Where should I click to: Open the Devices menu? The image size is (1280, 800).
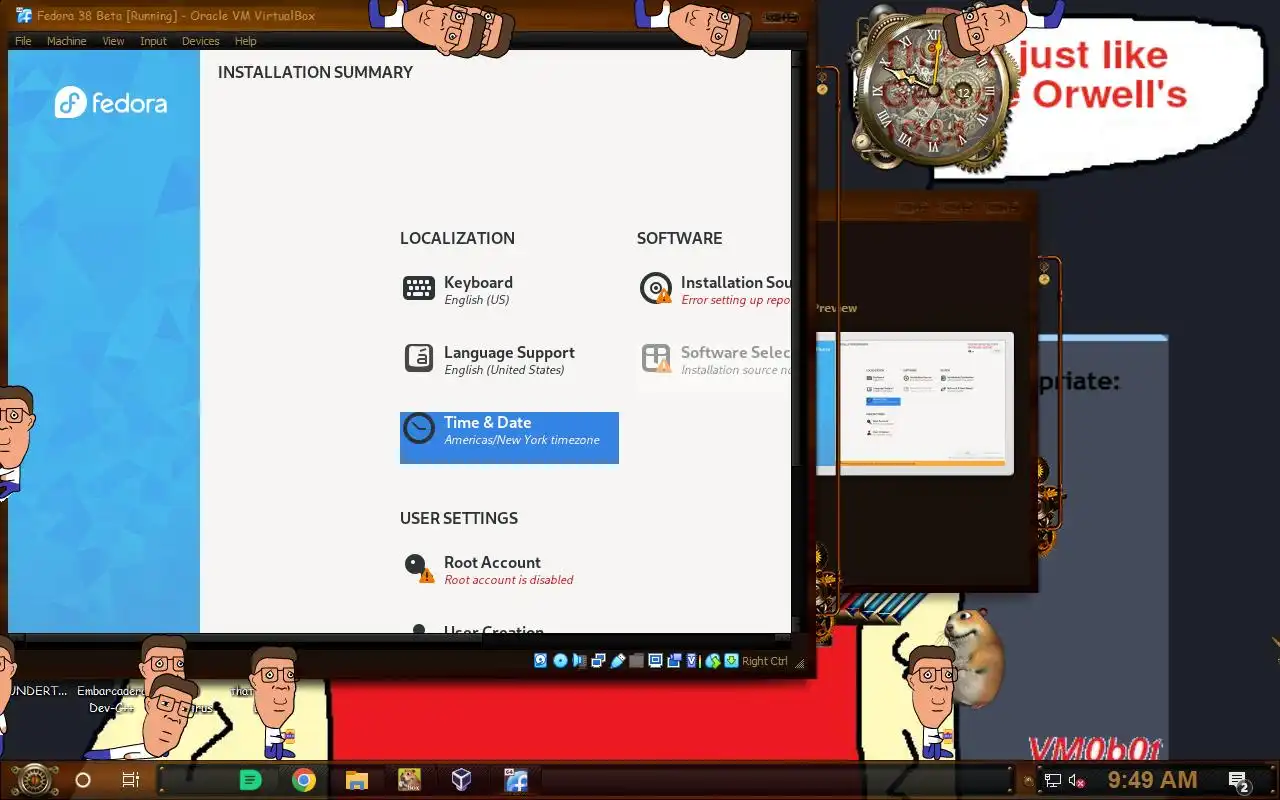point(200,41)
